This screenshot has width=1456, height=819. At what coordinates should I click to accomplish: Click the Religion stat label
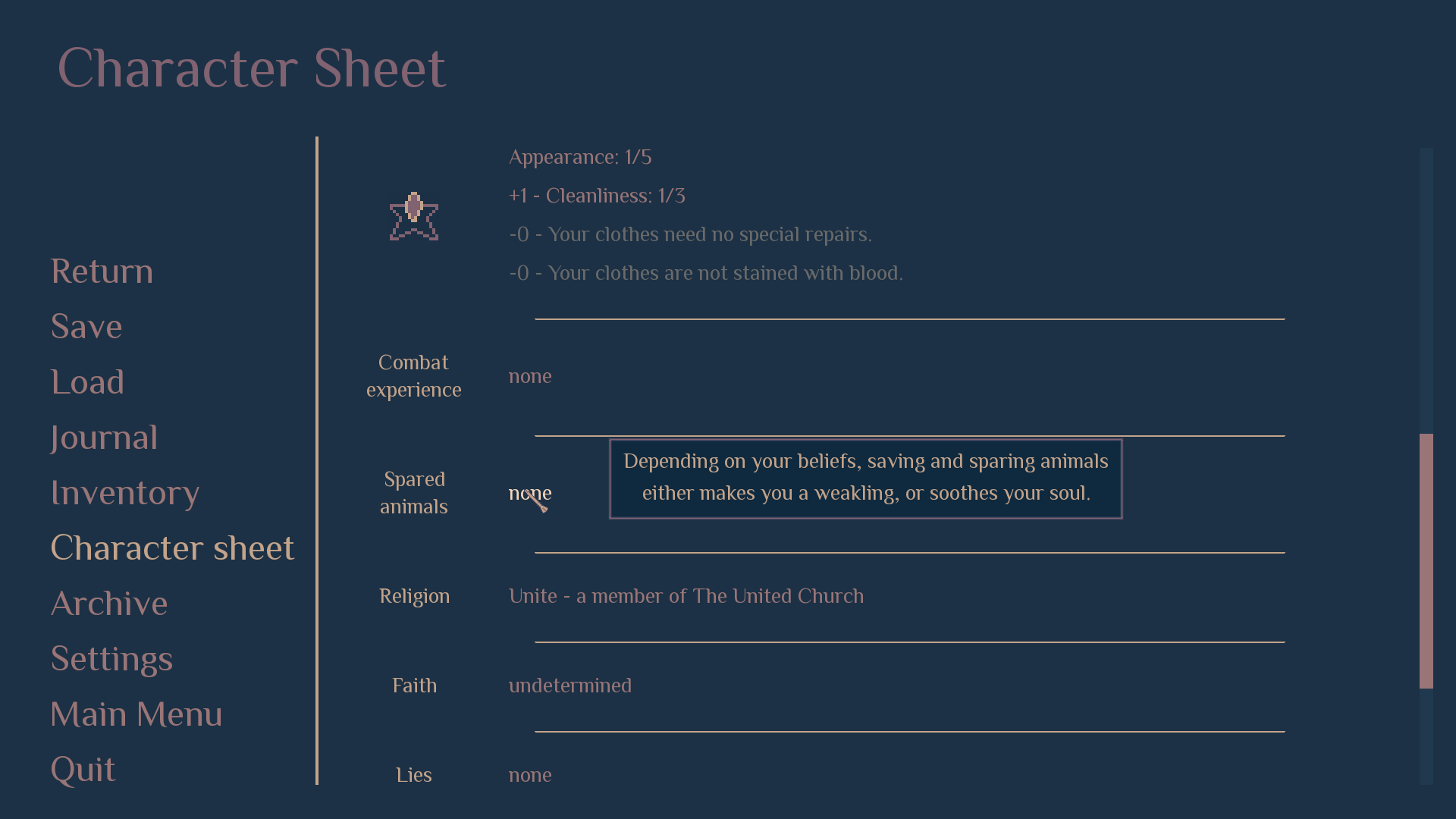click(x=414, y=596)
